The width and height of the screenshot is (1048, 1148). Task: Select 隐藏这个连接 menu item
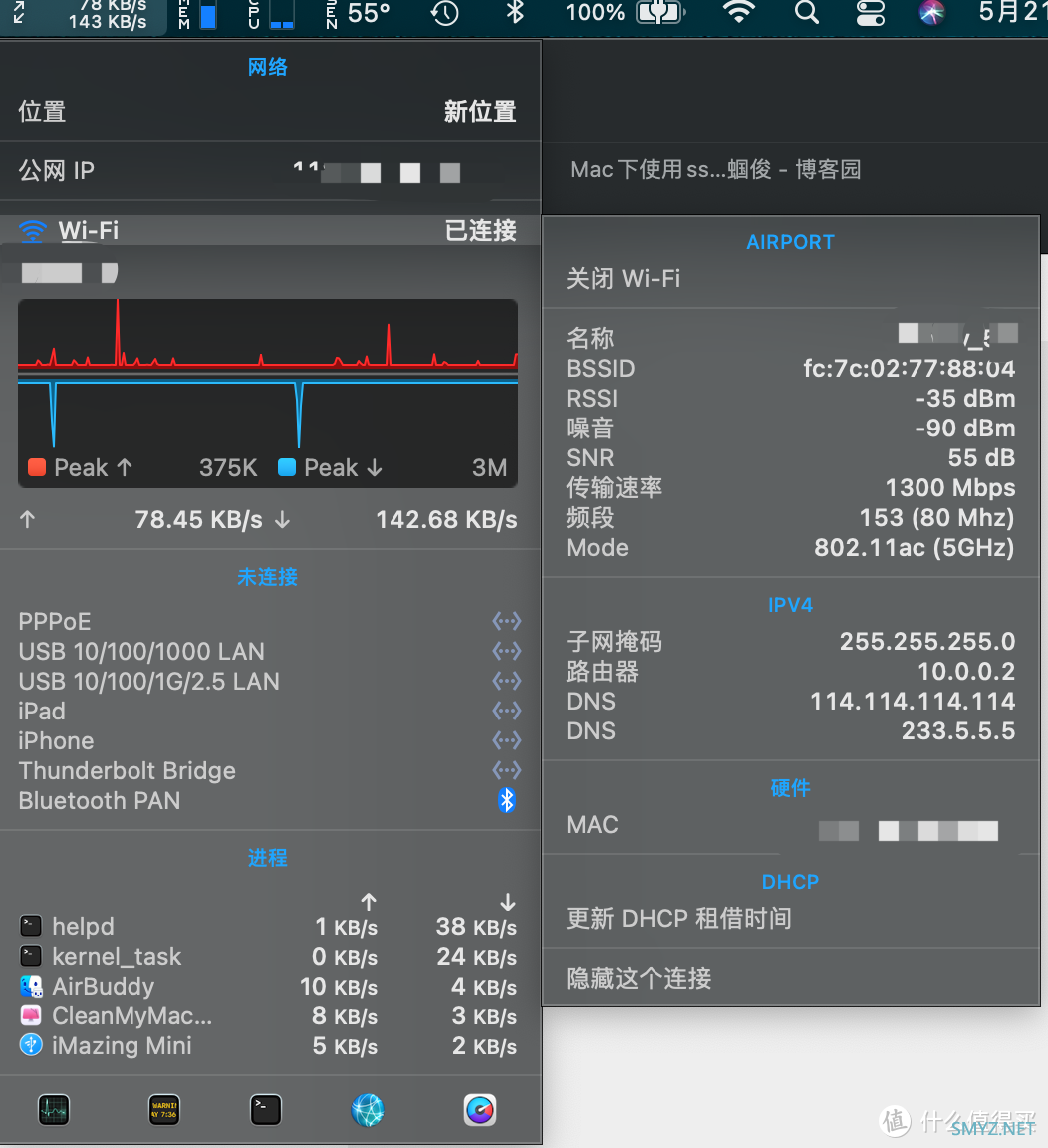pyautogui.click(x=640, y=979)
